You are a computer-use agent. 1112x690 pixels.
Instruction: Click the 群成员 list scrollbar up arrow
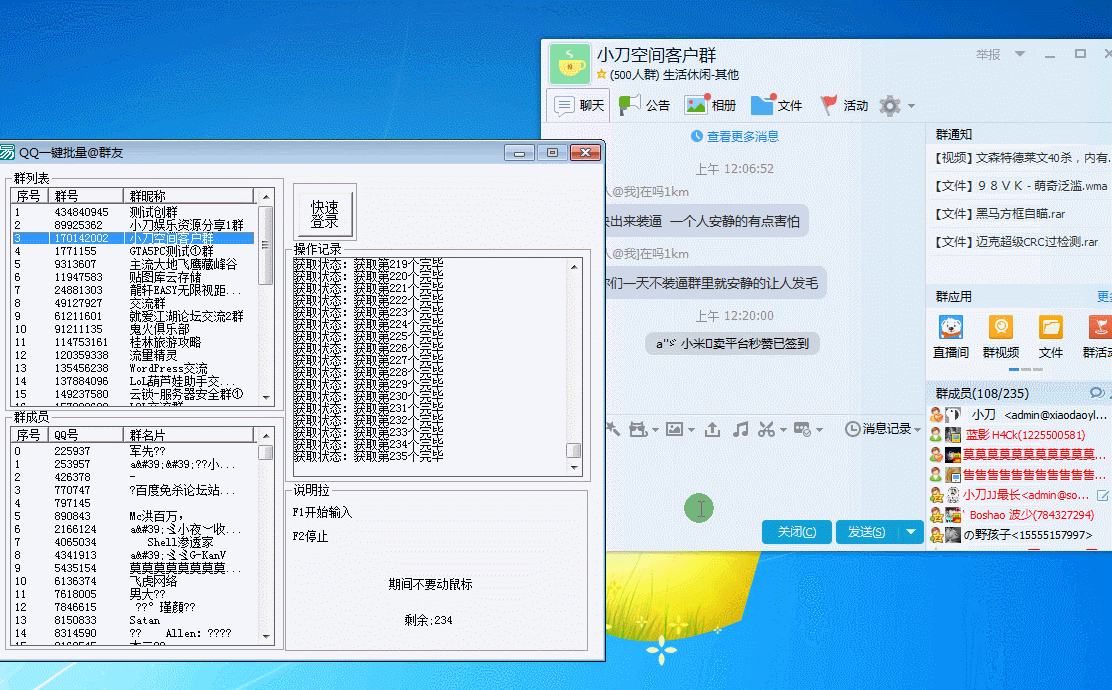click(x=266, y=435)
